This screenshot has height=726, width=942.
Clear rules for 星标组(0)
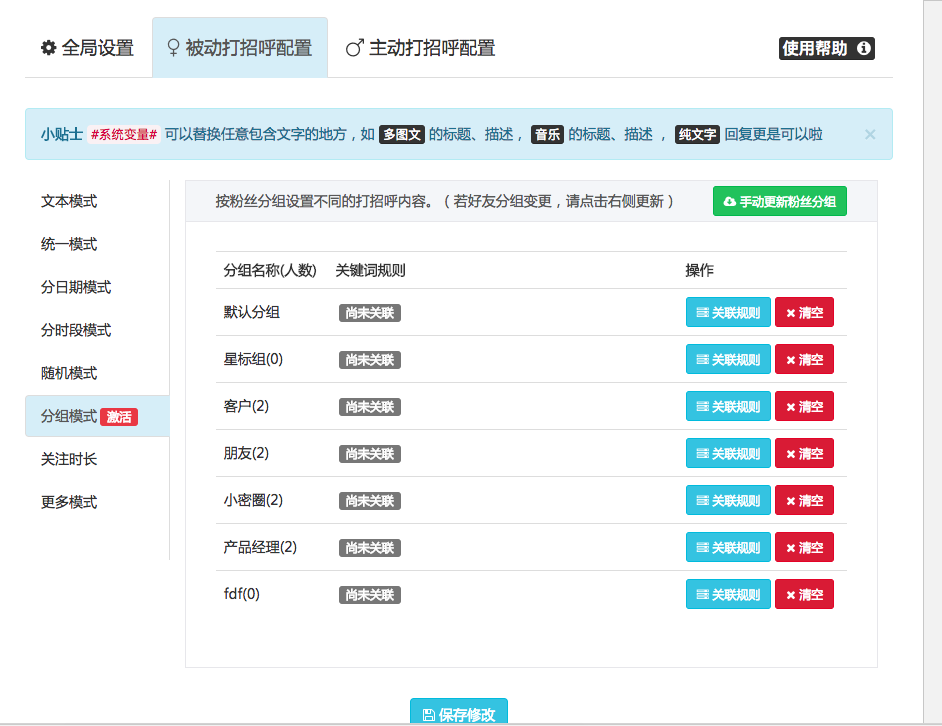(804, 359)
